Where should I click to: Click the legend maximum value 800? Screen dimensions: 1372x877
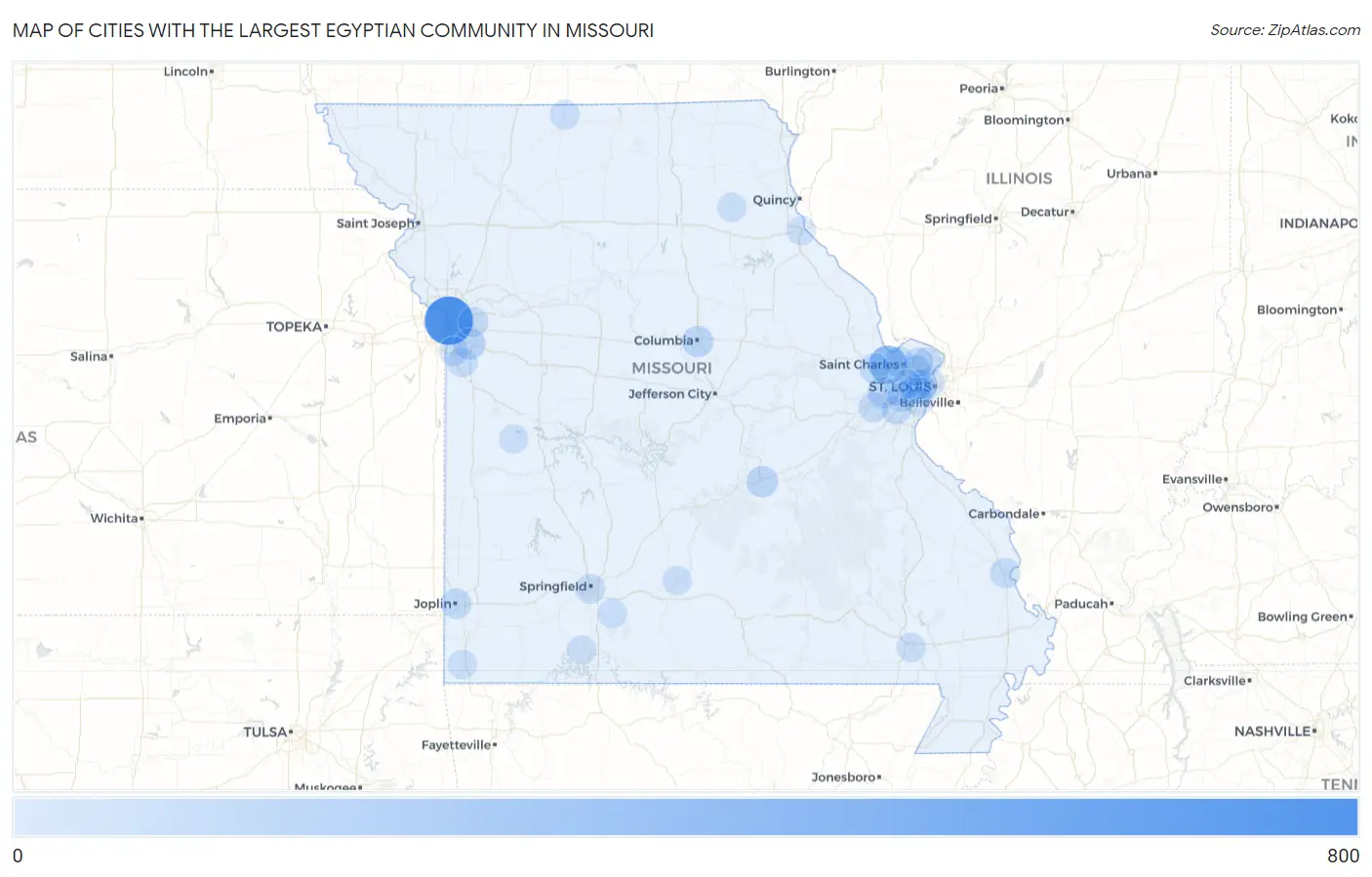[1343, 856]
